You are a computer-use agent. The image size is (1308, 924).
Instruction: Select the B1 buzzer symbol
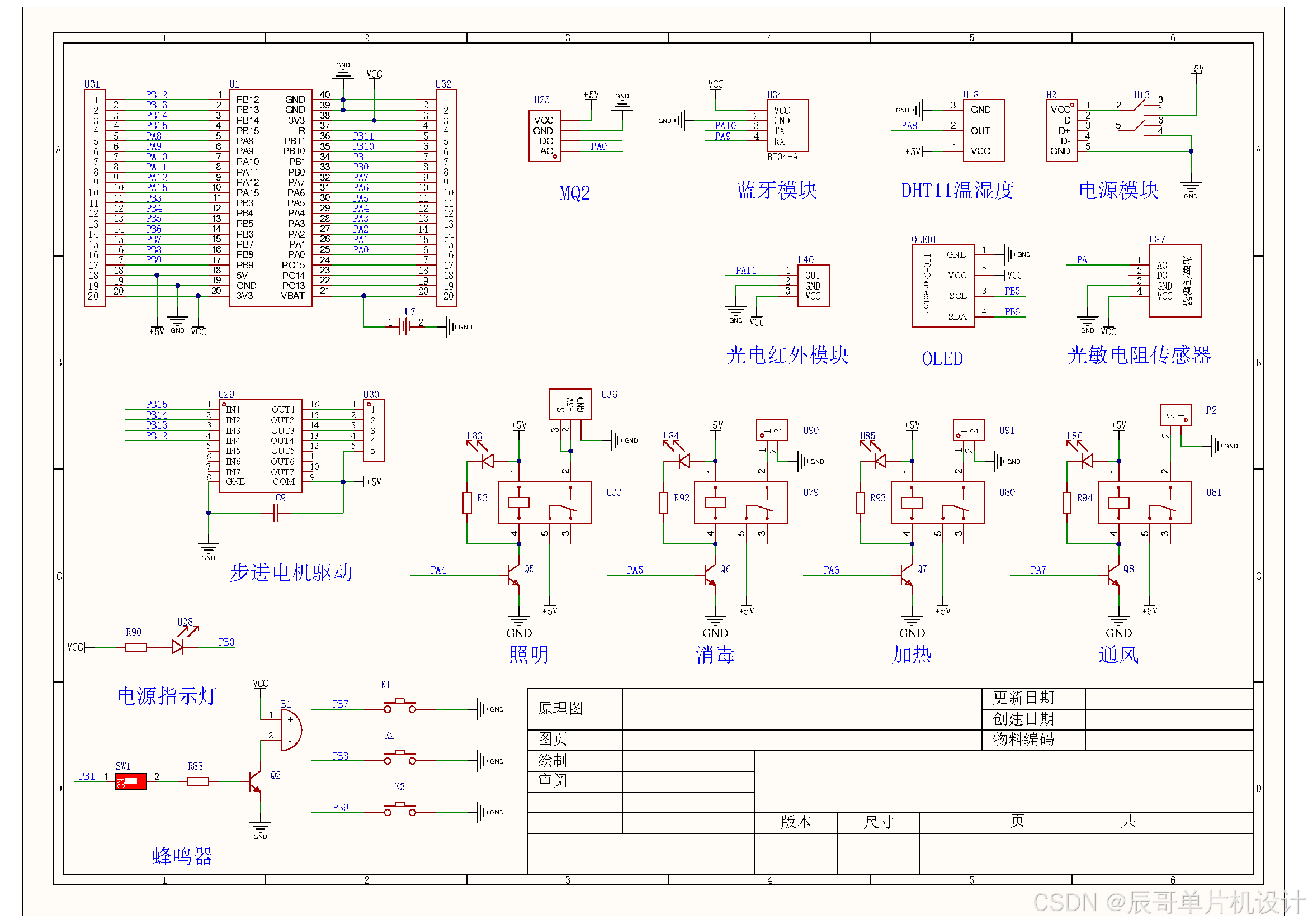coord(291,729)
